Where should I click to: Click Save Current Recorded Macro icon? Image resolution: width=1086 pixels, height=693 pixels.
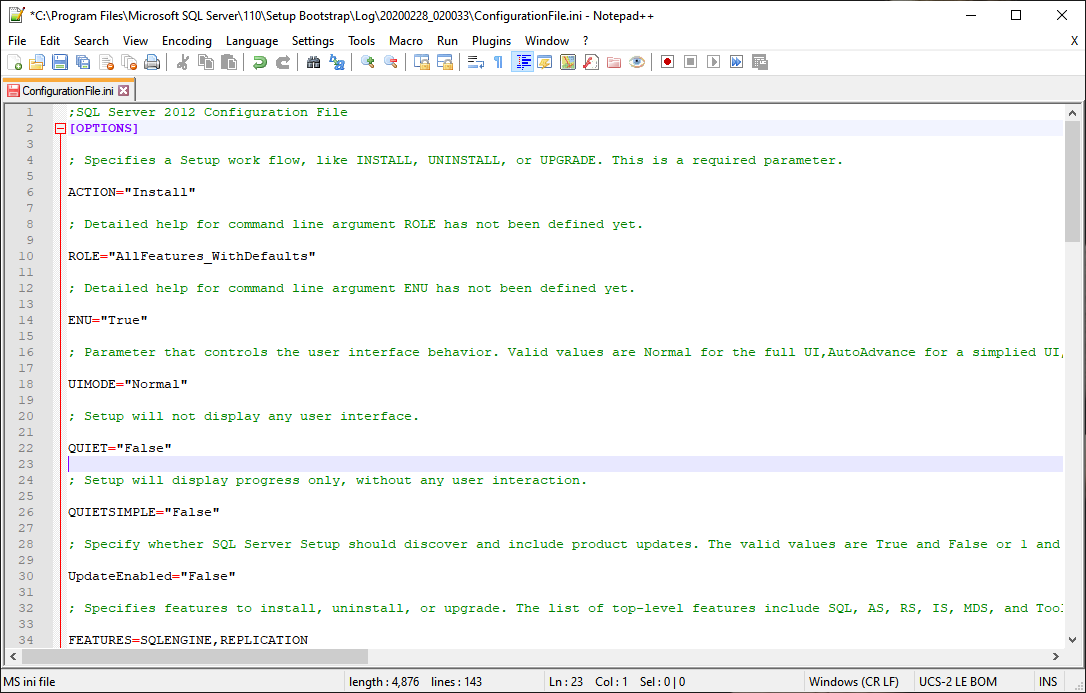pos(760,62)
